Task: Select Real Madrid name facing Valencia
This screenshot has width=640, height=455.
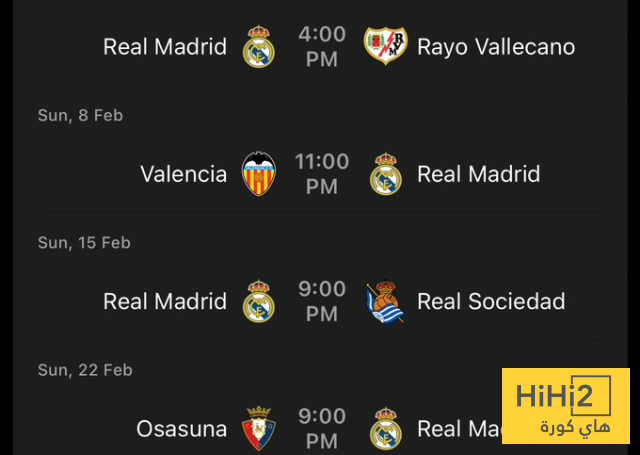Action: click(x=478, y=174)
